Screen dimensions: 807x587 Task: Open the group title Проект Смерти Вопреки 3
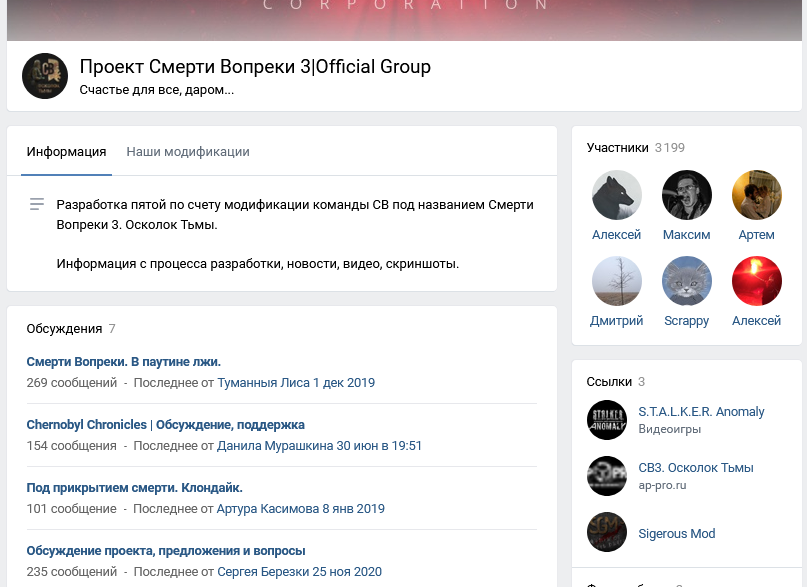[255, 66]
